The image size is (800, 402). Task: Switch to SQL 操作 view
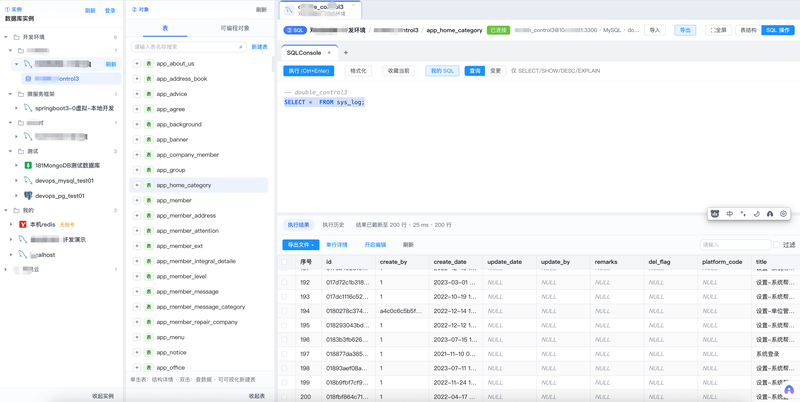[778, 30]
